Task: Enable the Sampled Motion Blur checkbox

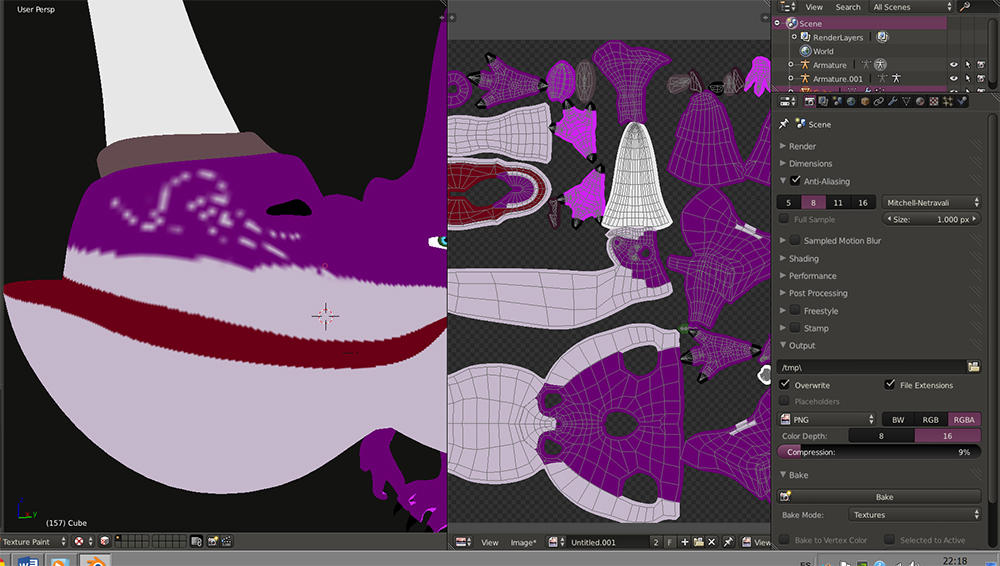Action: click(x=795, y=240)
